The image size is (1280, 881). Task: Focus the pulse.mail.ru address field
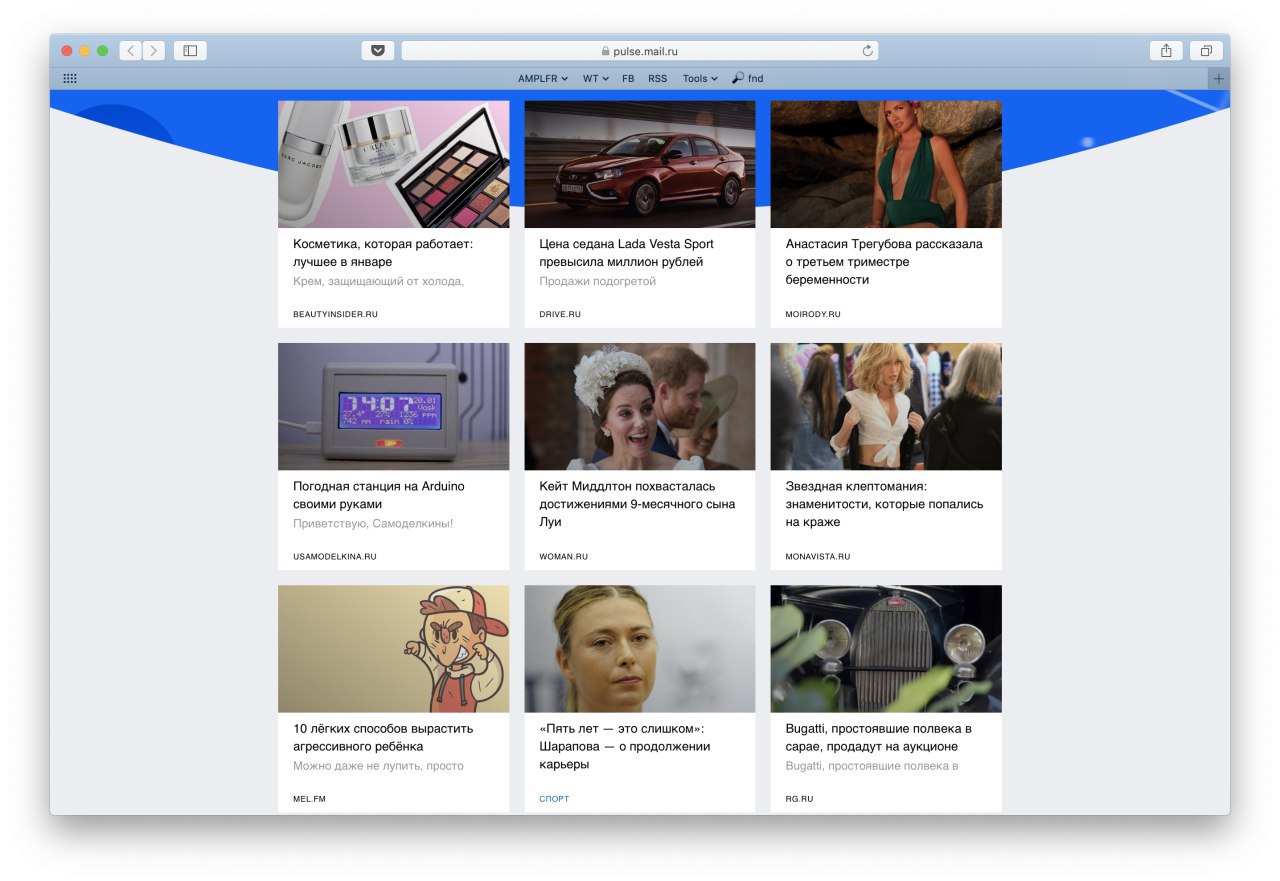pyautogui.click(x=640, y=50)
